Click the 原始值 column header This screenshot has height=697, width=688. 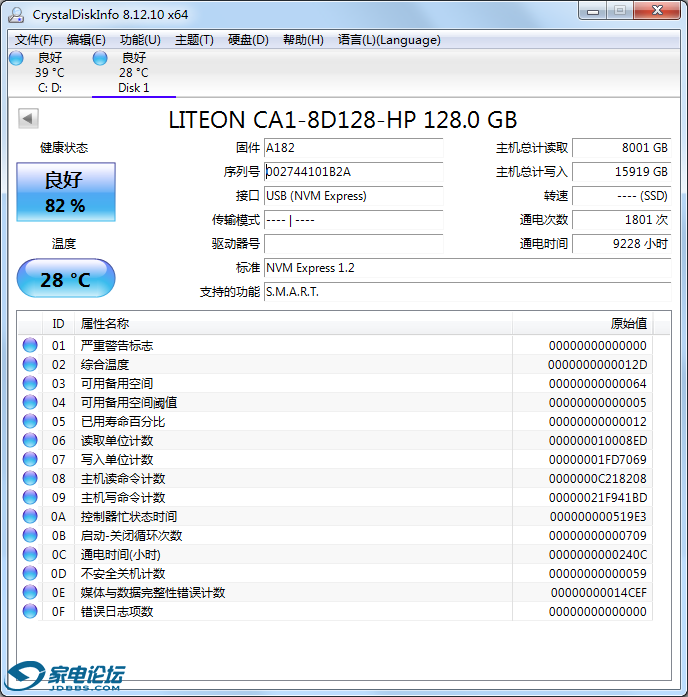tap(583, 324)
